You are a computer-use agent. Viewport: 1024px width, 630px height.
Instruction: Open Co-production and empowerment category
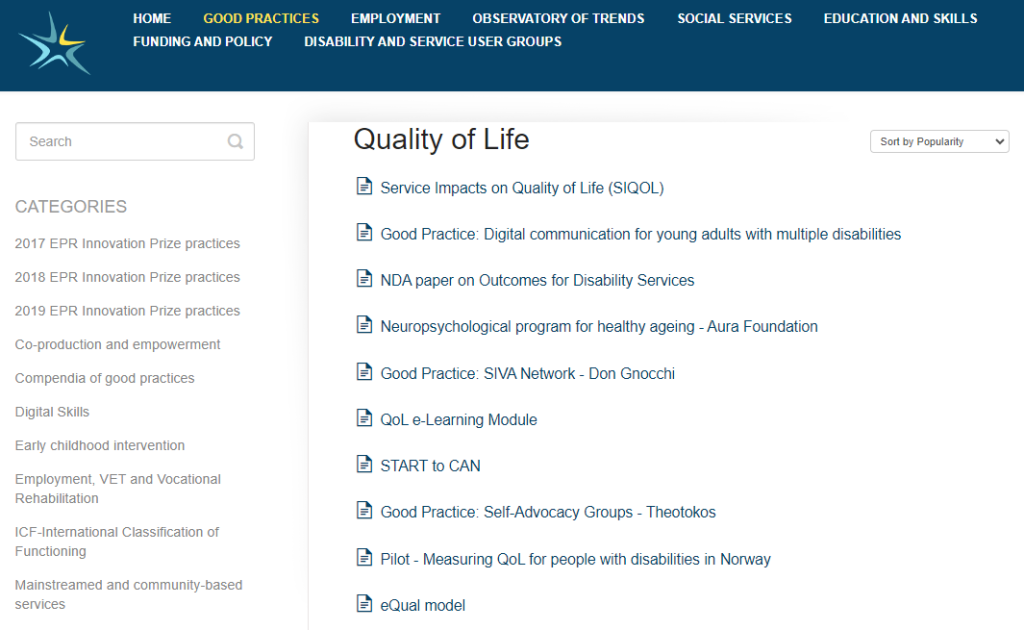(118, 345)
